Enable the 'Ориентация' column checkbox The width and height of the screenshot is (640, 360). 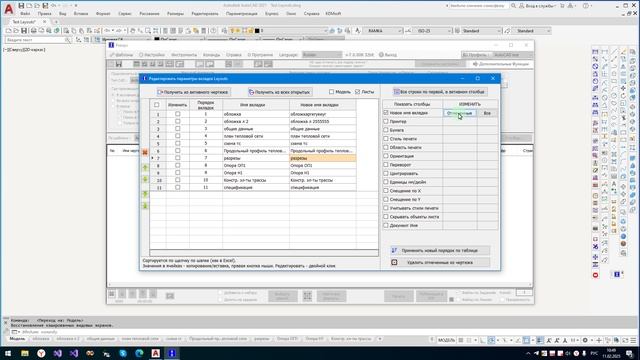386,156
